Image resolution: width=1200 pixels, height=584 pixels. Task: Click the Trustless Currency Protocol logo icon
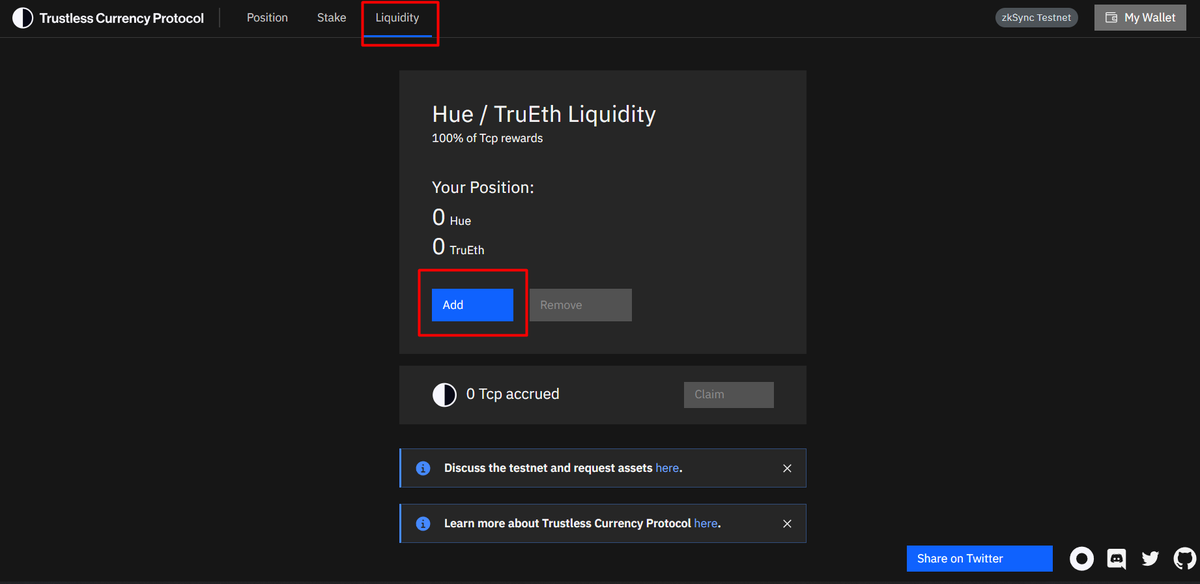pos(22,18)
